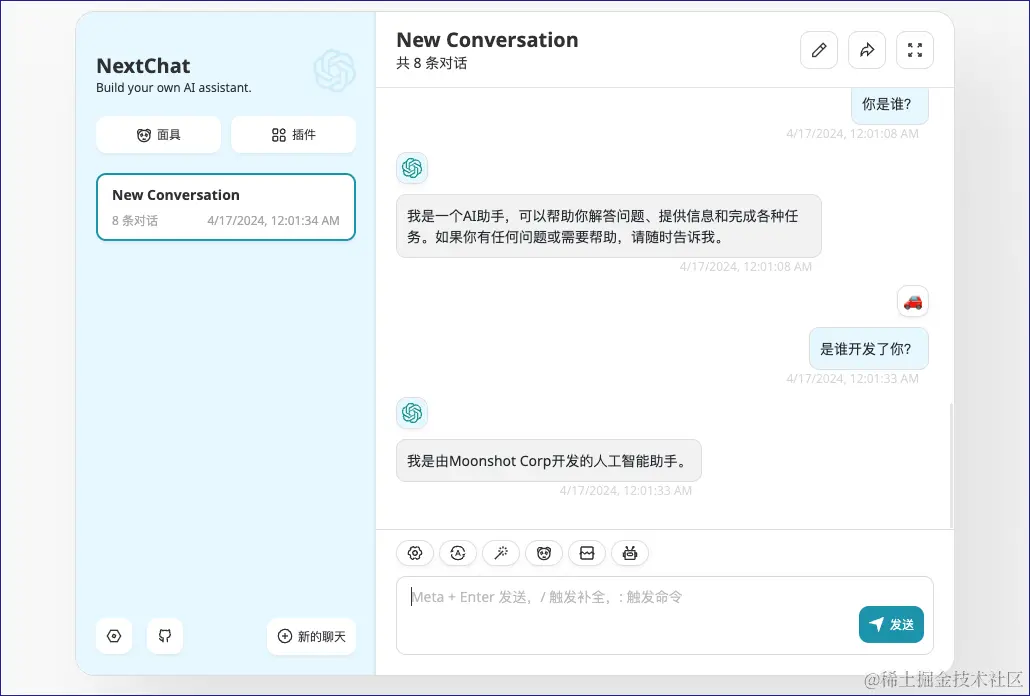Screen dimensions: 1030x696
Task: Open the 面具 masks button
Action: (x=158, y=135)
